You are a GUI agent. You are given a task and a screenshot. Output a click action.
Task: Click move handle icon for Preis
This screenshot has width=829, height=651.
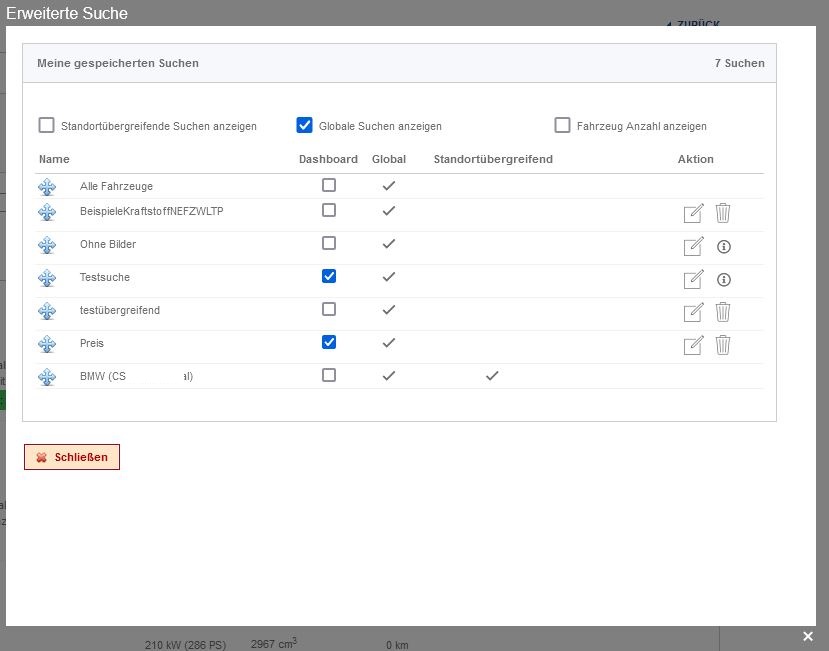(47, 344)
